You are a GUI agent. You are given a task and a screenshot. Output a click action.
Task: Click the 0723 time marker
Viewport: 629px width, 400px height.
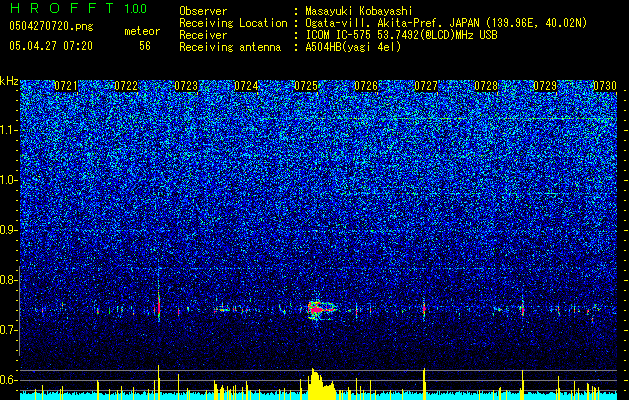click(186, 86)
